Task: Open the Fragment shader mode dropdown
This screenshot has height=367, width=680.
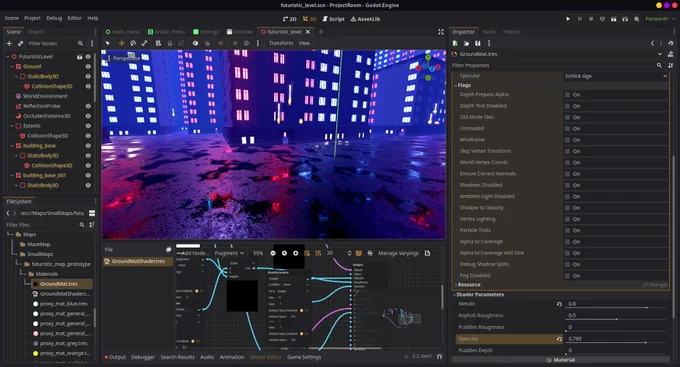Action: pyautogui.click(x=229, y=253)
